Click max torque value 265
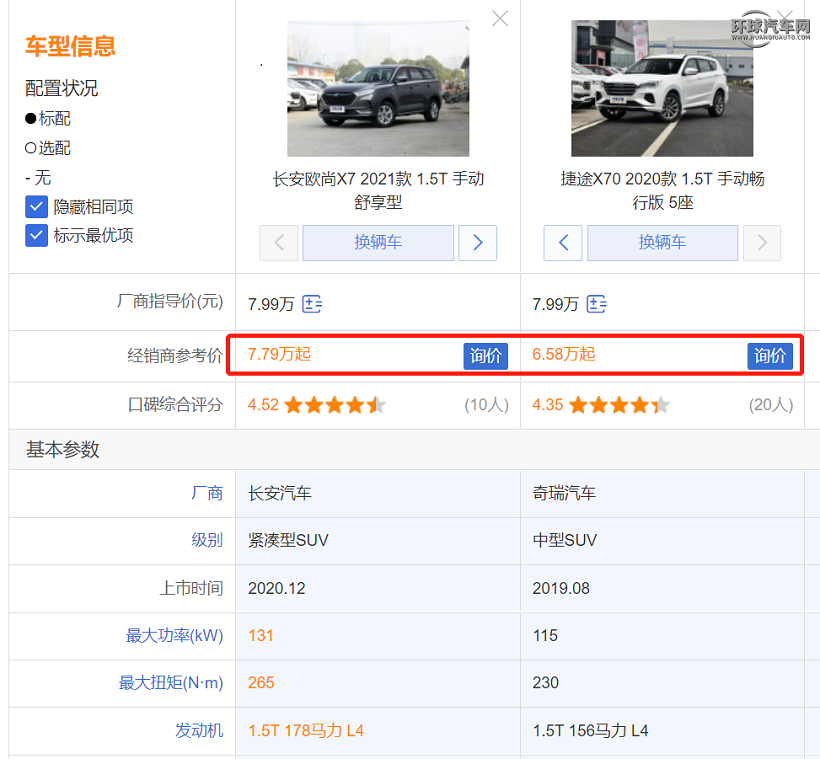This screenshot has width=820, height=759. (261, 683)
